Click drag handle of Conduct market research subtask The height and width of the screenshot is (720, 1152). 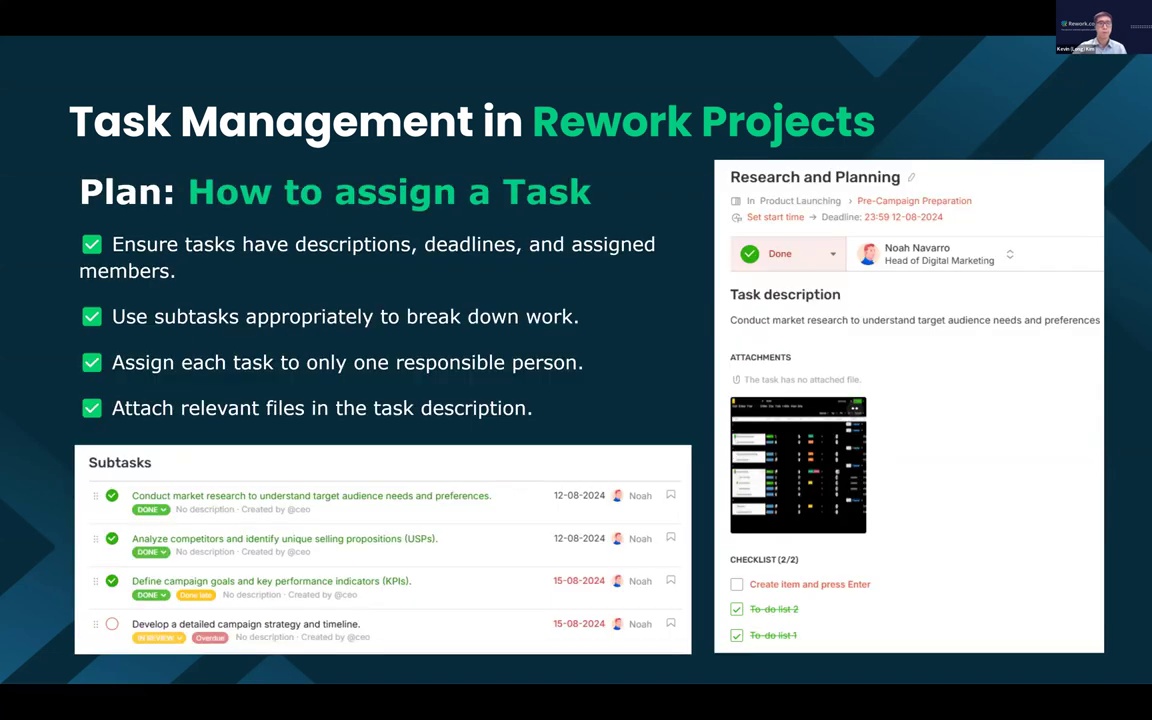click(x=96, y=496)
